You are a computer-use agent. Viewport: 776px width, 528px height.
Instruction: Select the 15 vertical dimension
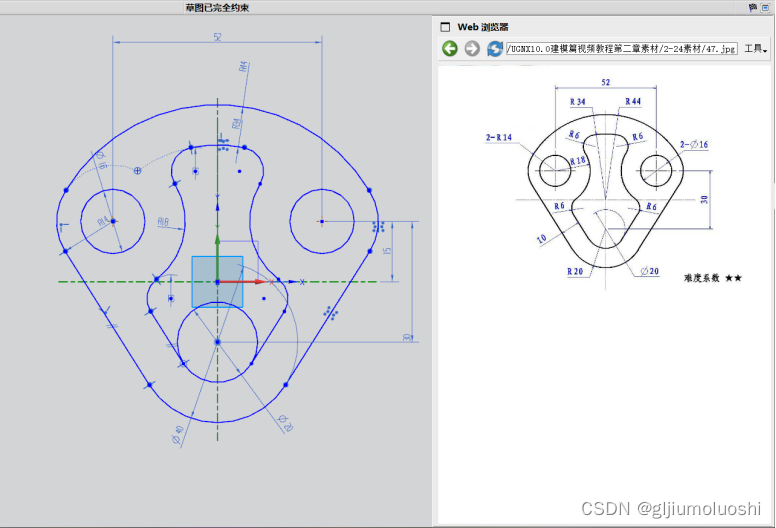387,251
